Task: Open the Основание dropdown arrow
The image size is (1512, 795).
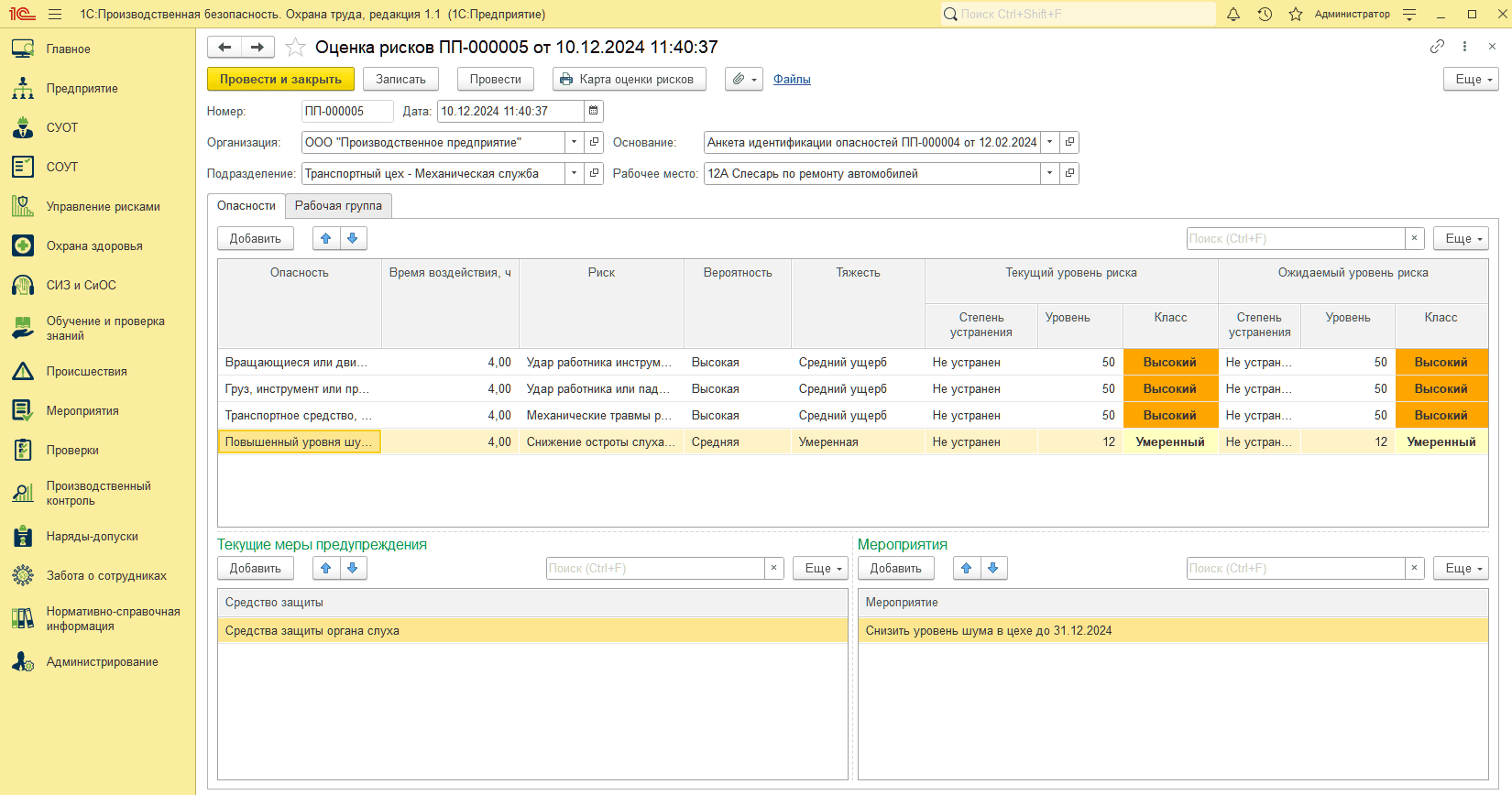Action: tap(1050, 142)
